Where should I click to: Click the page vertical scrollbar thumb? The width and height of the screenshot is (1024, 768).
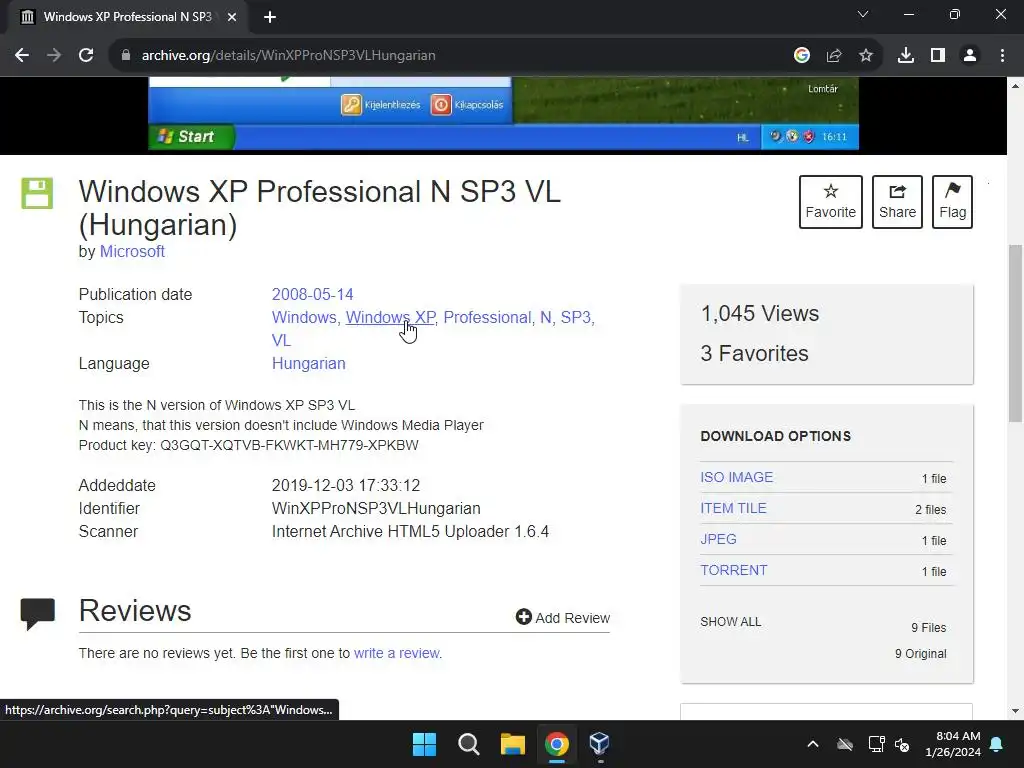(1015, 333)
